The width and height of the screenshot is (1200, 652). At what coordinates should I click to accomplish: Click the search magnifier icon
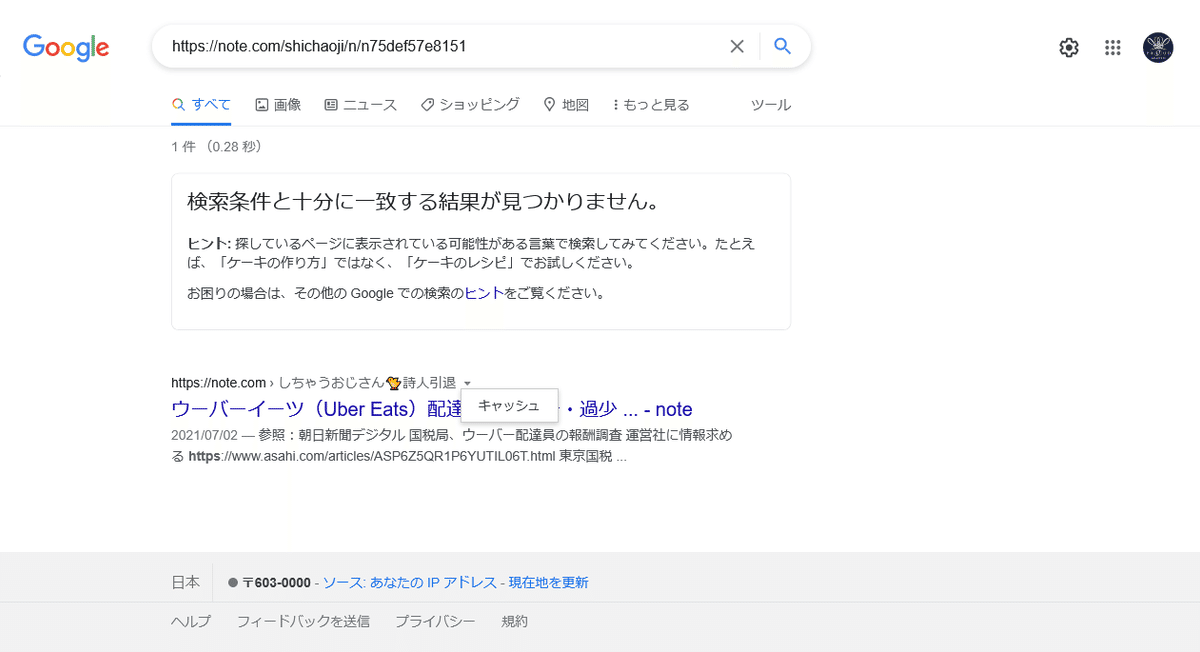point(782,46)
